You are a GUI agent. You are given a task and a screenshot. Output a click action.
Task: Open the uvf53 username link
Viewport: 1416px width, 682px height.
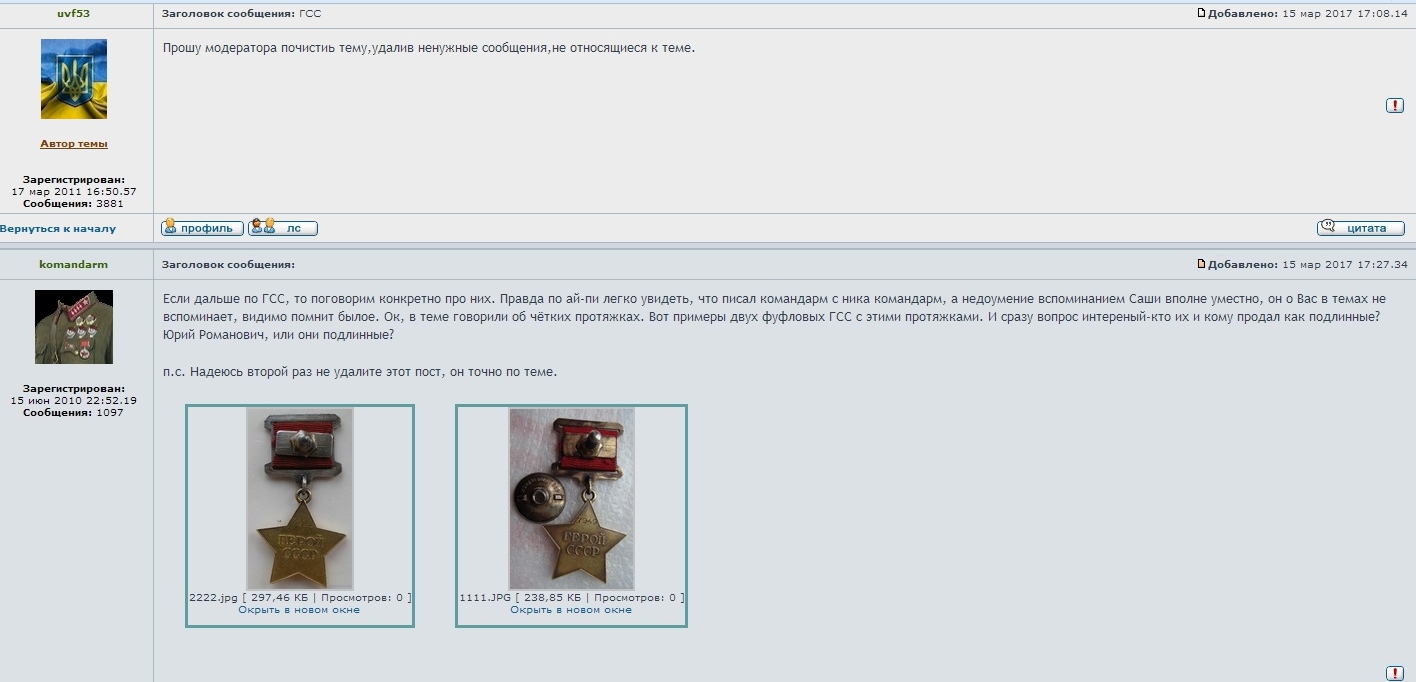(x=74, y=14)
